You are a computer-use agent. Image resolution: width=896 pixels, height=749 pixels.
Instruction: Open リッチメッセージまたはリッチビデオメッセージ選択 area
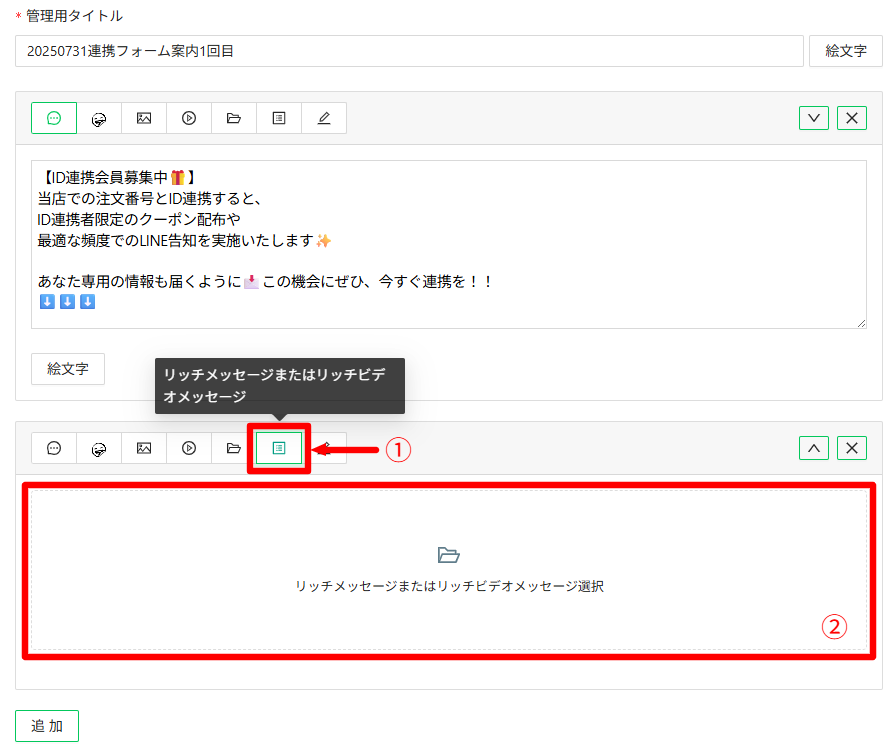pyautogui.click(x=449, y=570)
